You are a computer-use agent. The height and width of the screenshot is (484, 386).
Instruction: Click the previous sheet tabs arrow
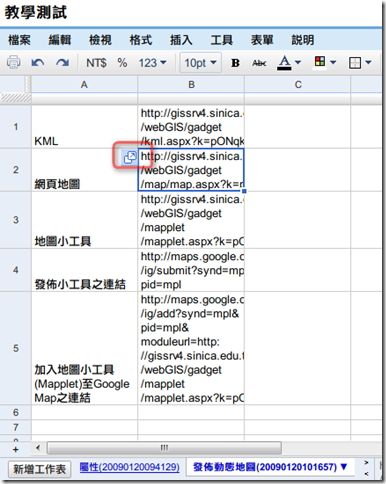pos(366,474)
